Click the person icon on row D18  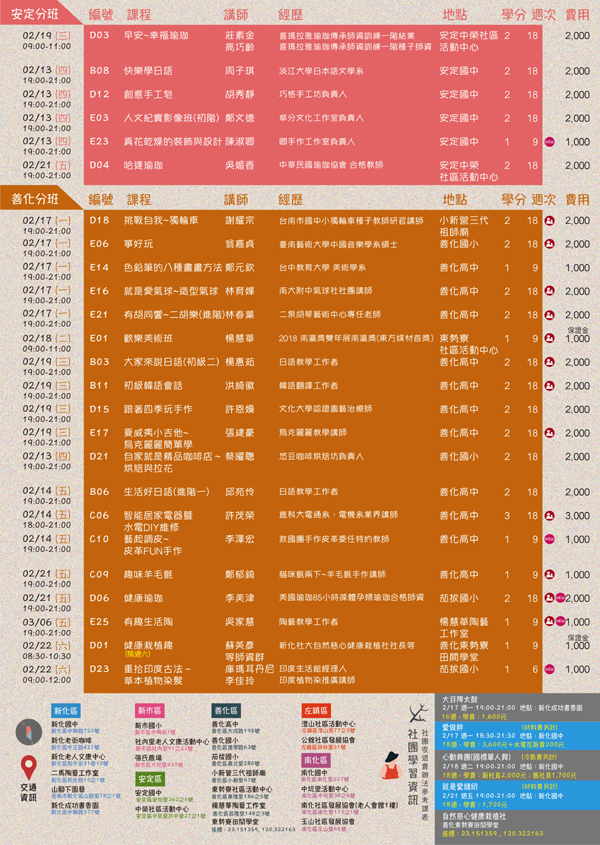(549, 220)
